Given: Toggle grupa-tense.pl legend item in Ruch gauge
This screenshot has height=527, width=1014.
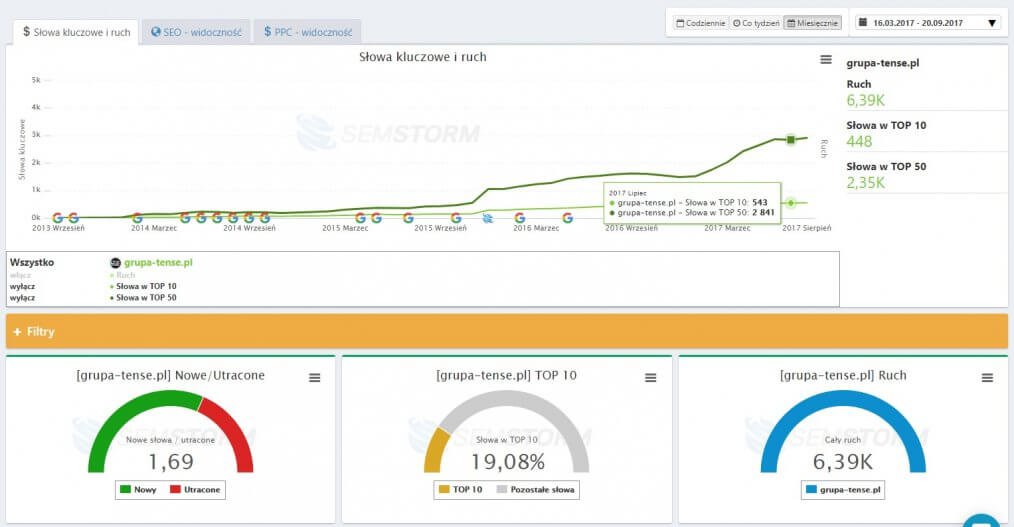Looking at the screenshot, I should [x=843, y=489].
